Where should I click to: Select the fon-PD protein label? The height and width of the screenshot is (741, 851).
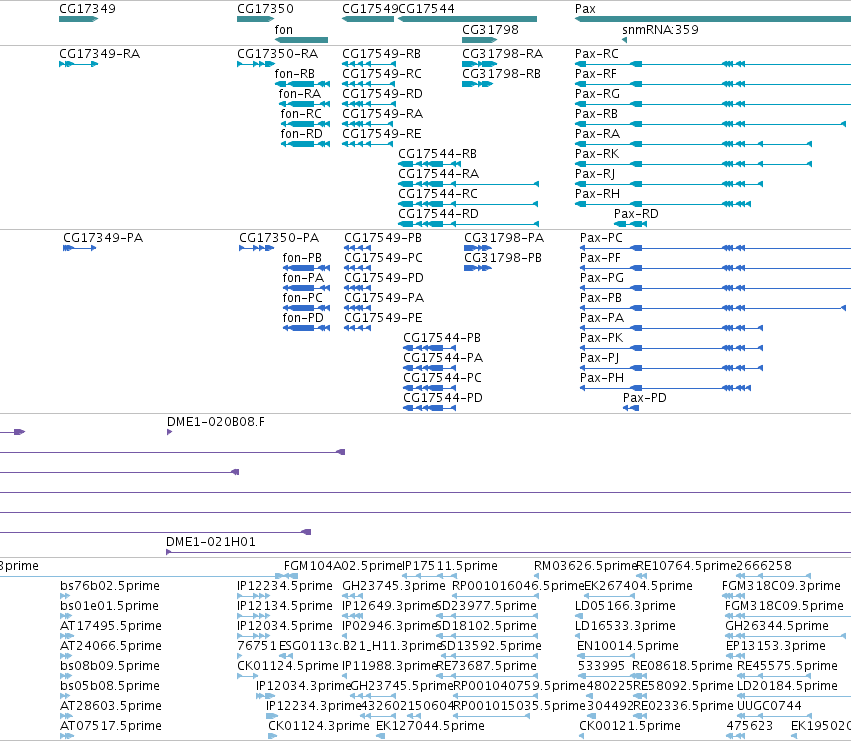[303, 318]
